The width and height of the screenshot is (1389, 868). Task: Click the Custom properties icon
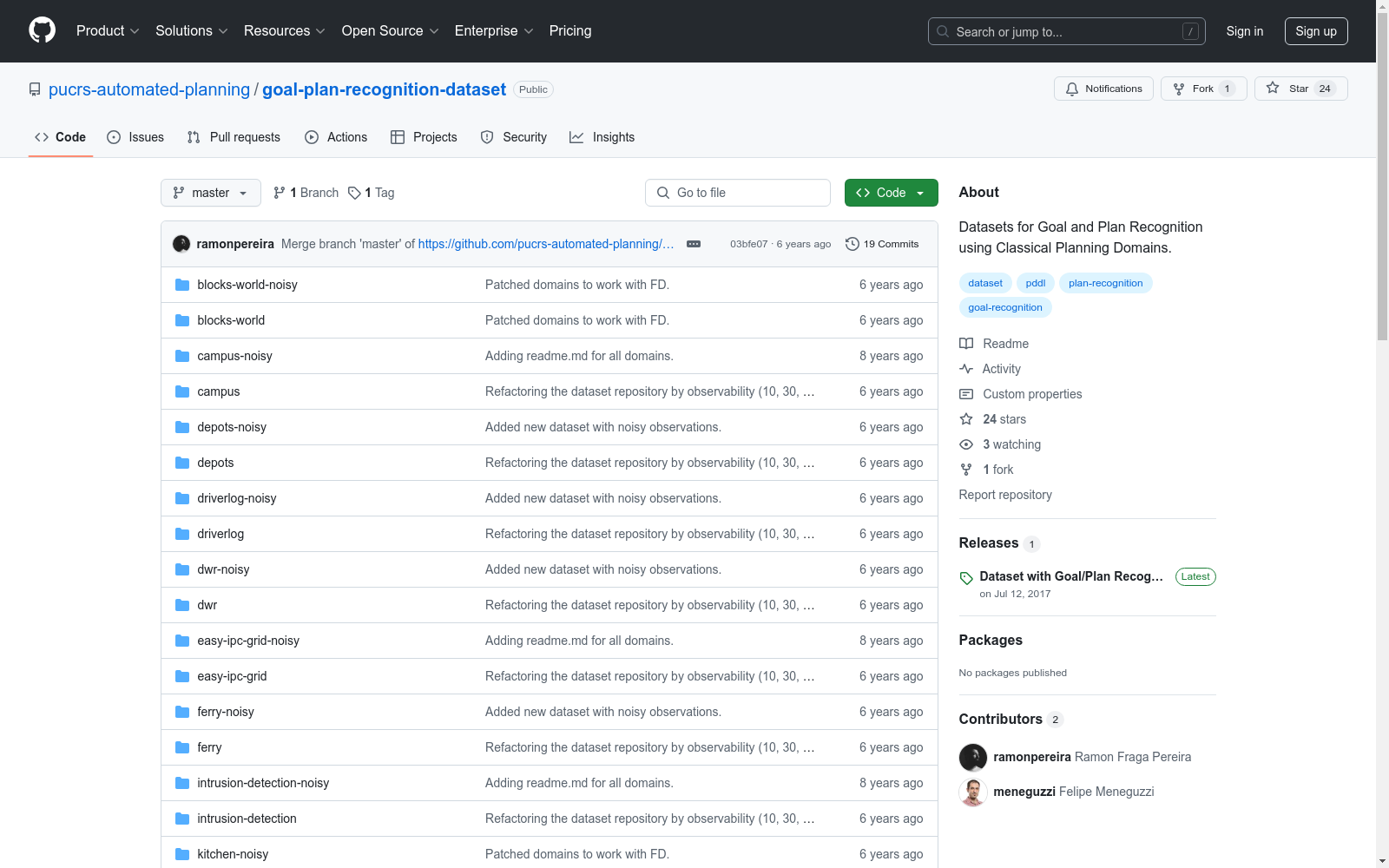click(966, 394)
